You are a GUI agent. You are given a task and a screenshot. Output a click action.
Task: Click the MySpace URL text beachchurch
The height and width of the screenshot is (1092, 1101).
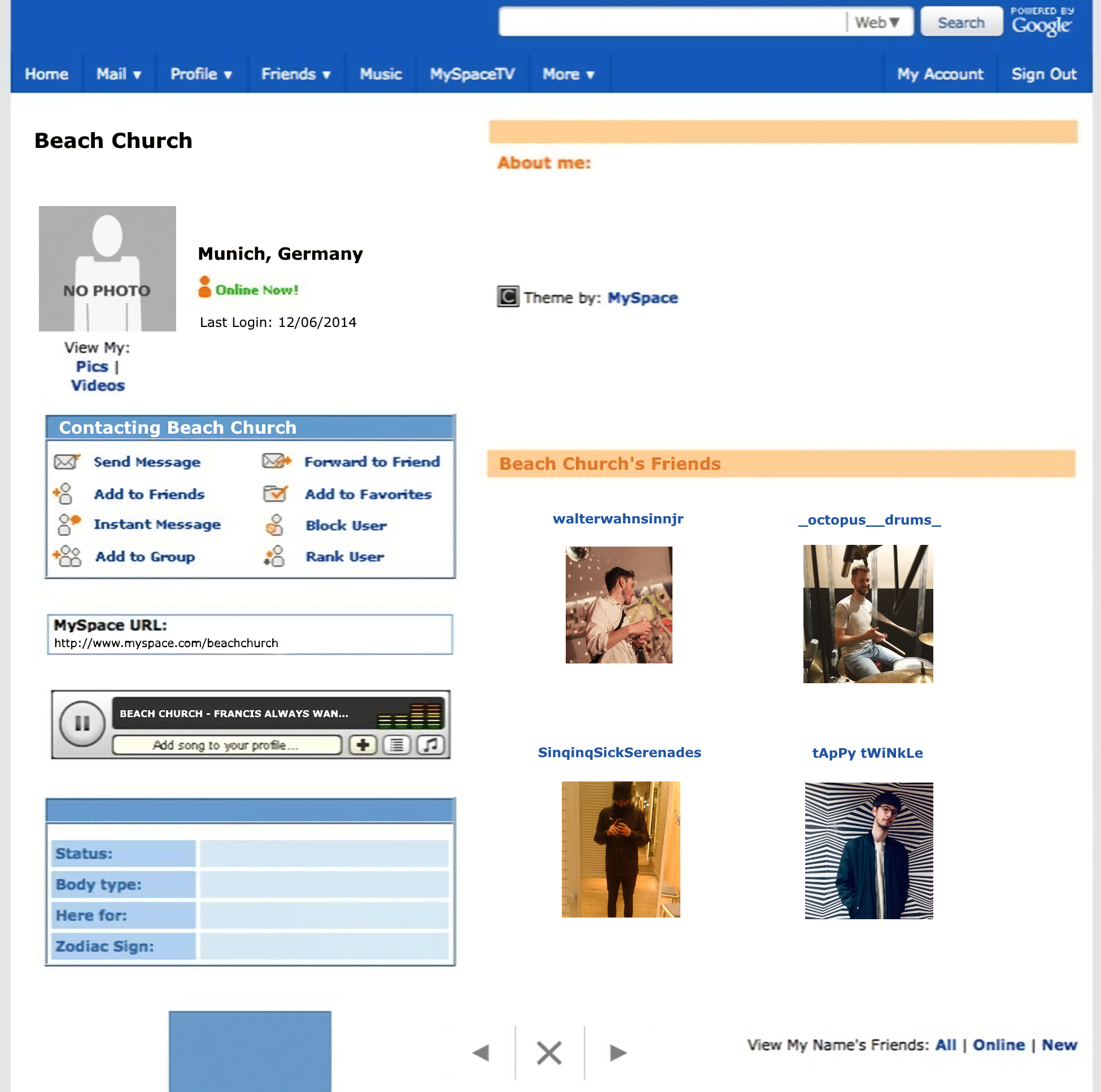[x=167, y=643]
